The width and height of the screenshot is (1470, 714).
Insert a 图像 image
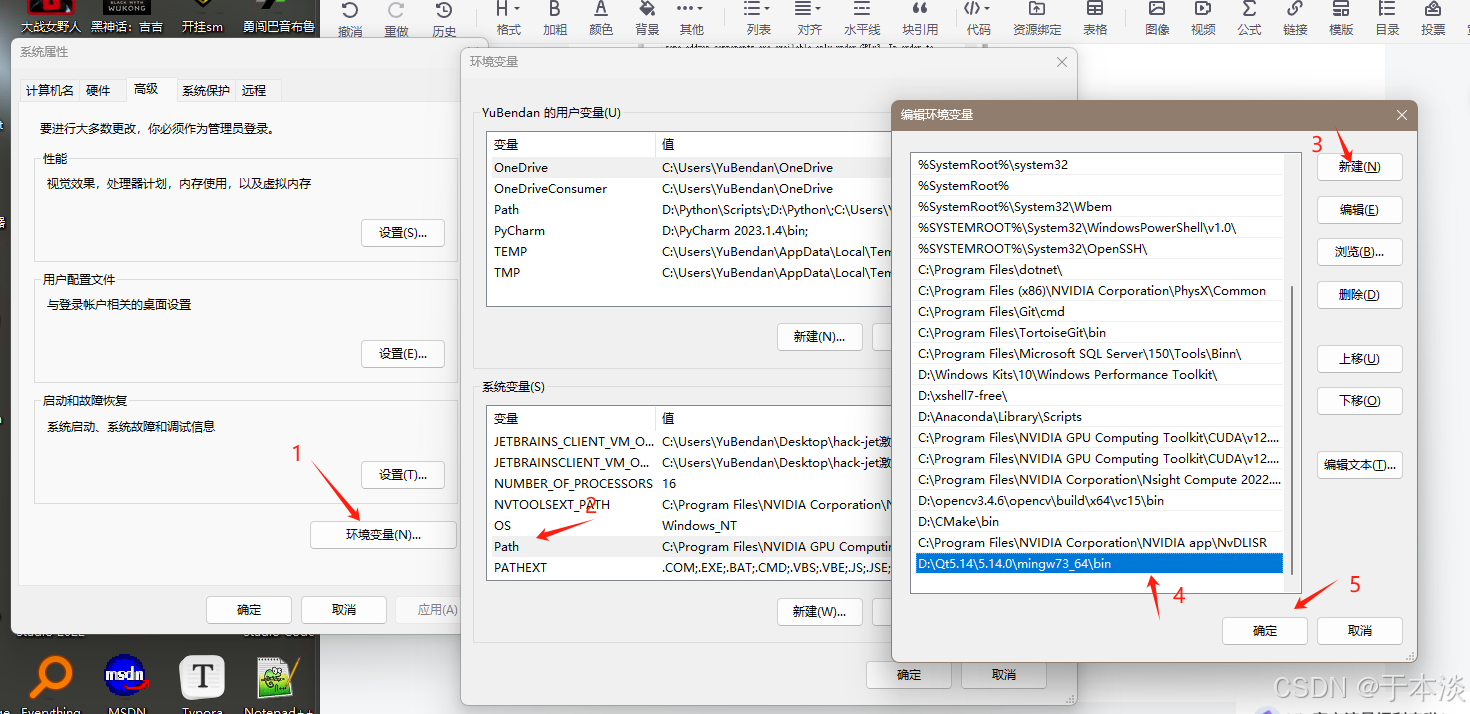click(x=1157, y=9)
